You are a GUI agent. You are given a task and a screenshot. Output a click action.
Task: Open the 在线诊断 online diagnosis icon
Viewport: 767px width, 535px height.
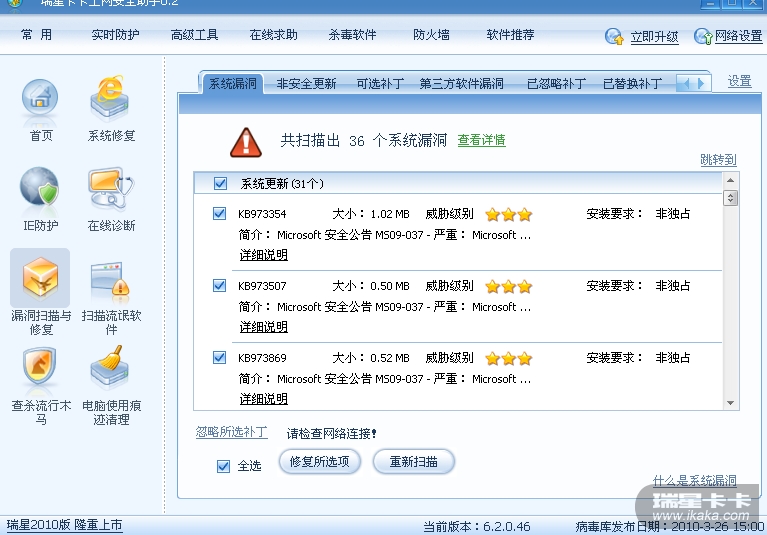[111, 188]
